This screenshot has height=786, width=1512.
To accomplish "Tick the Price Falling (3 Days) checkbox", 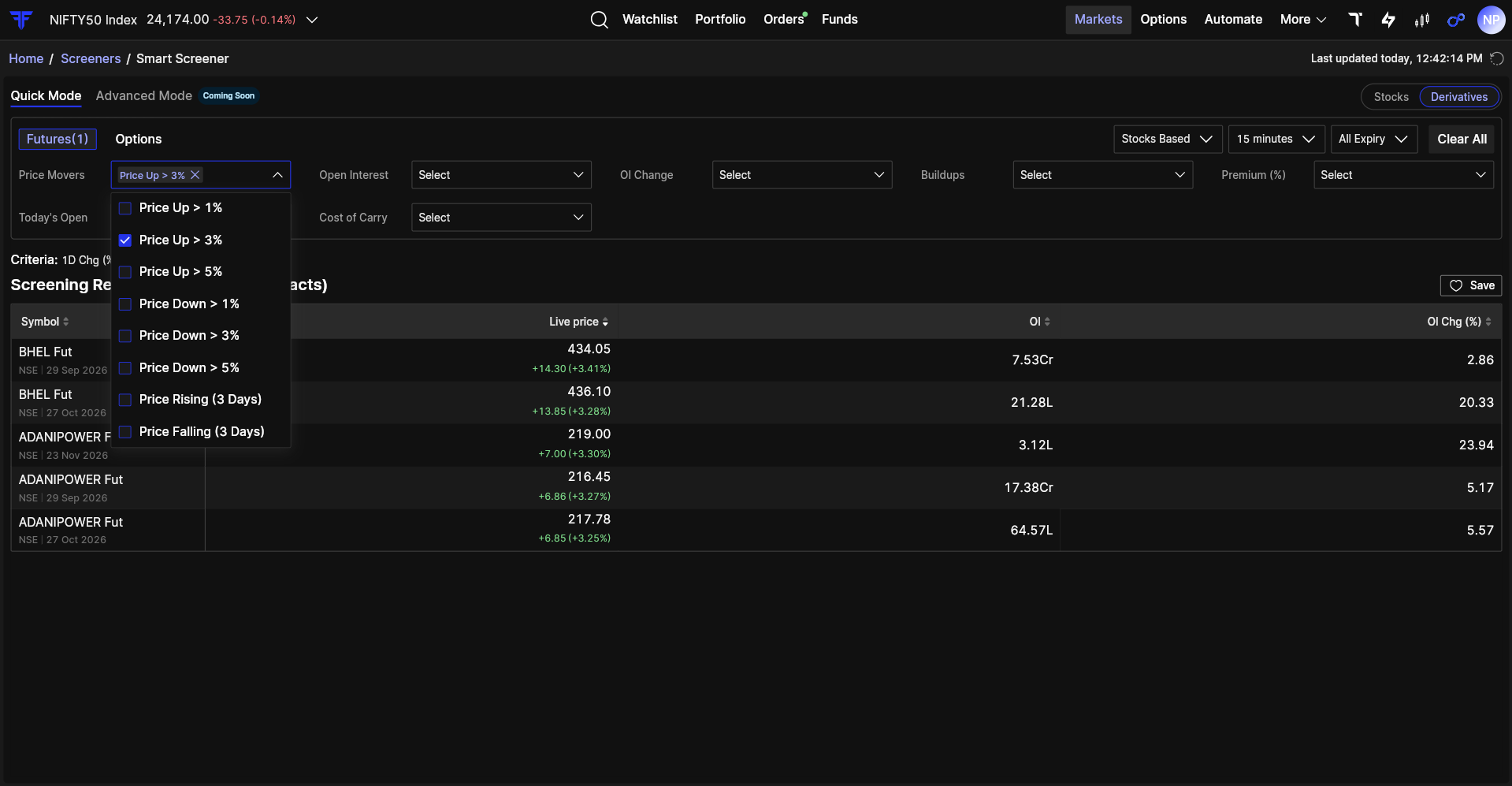I will [125, 432].
